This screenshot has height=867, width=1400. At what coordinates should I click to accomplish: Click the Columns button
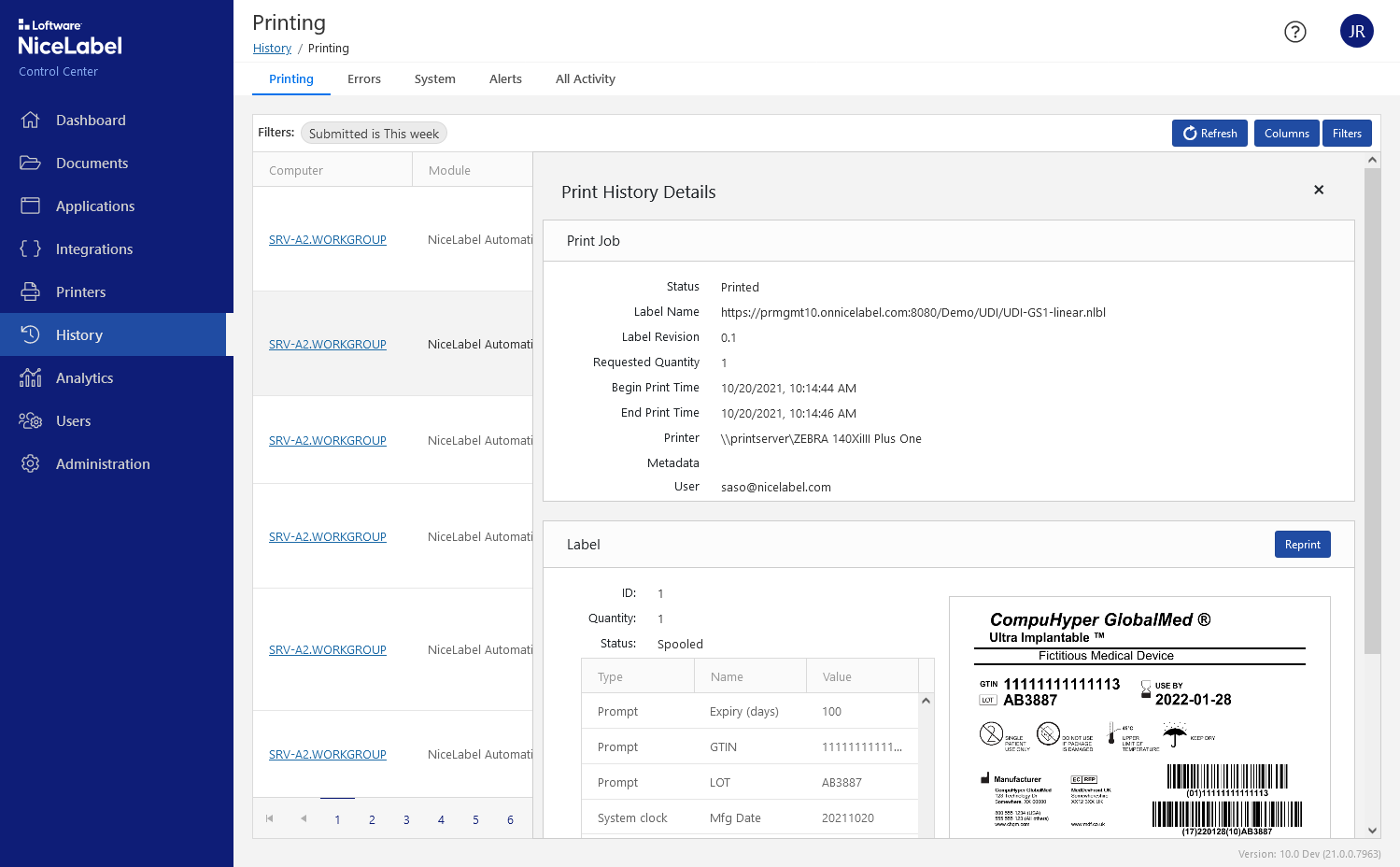(1286, 134)
